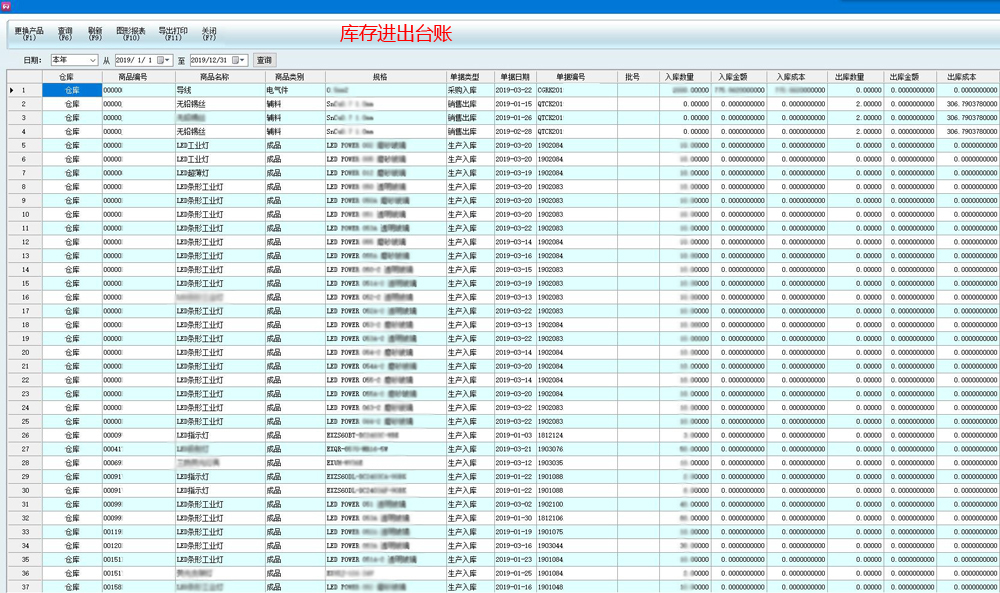Refresh data with 刷新 (F9)
Image resolution: width=1000 pixels, height=593 pixels.
[x=95, y=34]
